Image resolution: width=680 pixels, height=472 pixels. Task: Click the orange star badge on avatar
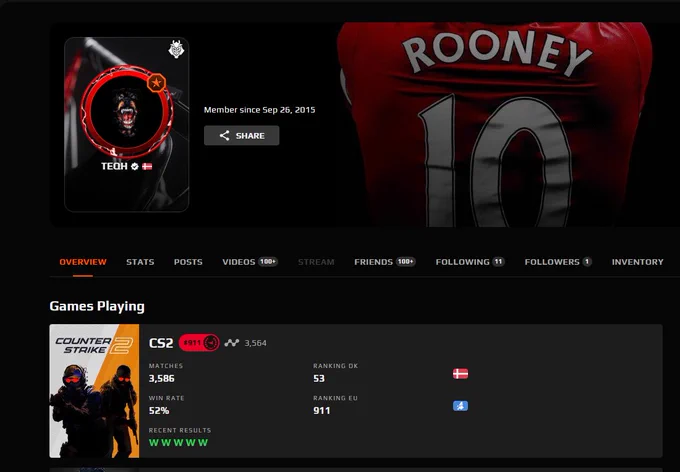(156, 82)
